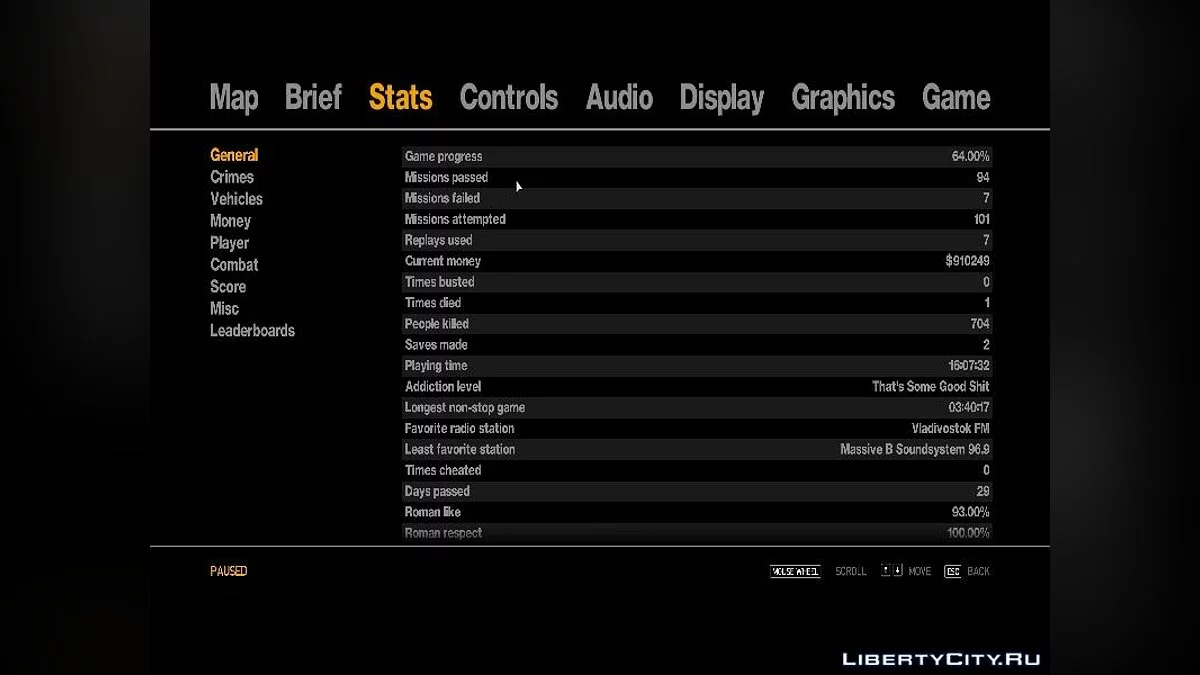The image size is (1200, 675).
Task: Choose the Player stats category
Action: 229,243
